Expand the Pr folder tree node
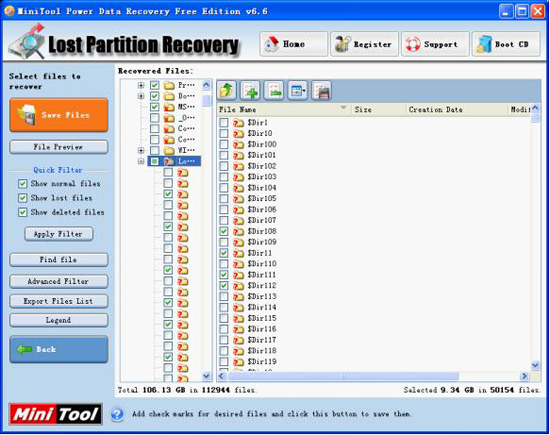550x435 pixels. [141, 85]
